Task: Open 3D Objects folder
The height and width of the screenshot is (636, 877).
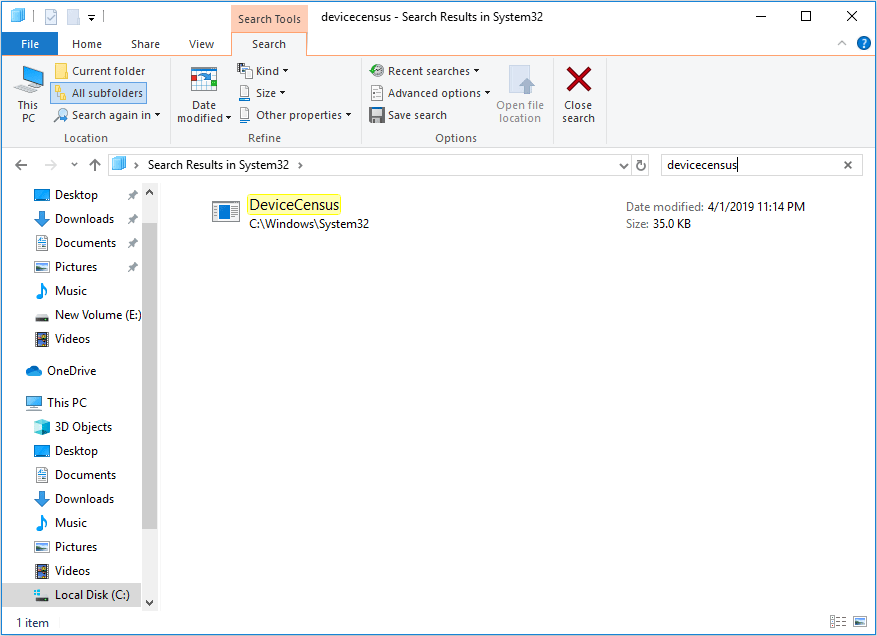Action: coord(83,427)
